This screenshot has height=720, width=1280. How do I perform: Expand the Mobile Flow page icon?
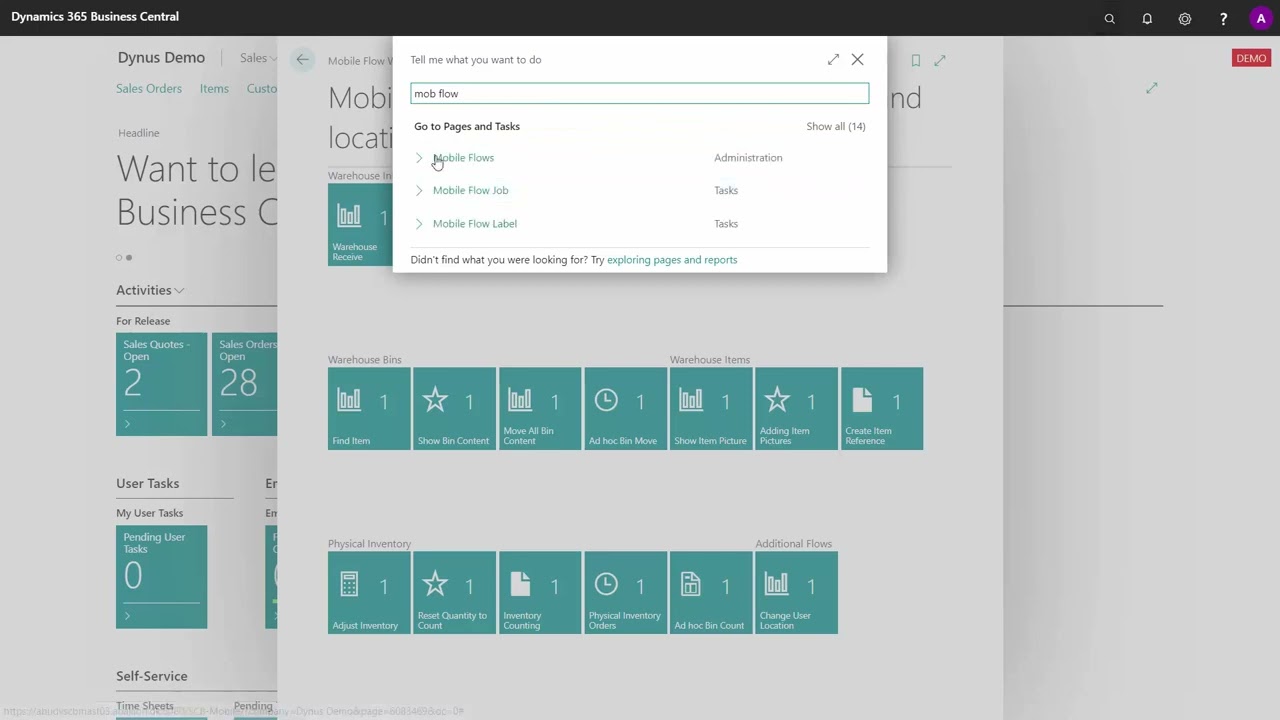940,60
